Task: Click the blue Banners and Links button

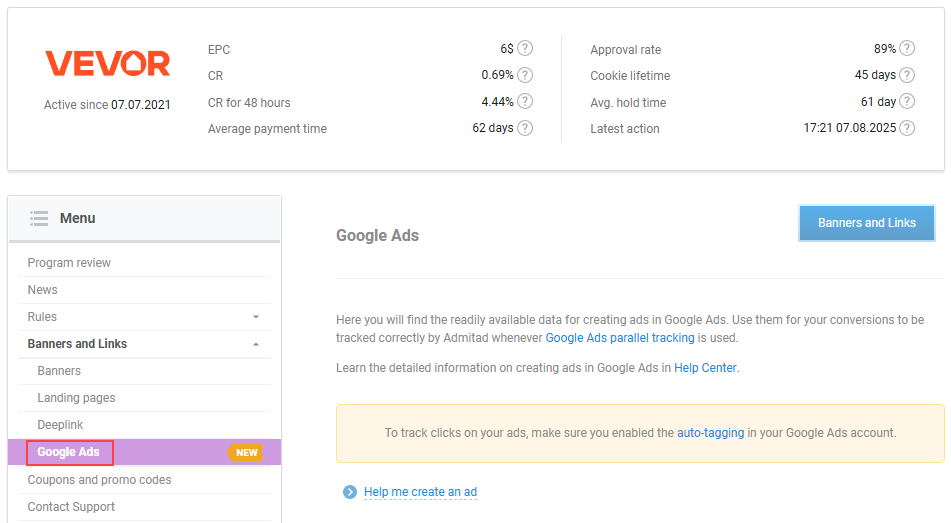Action: pyautogui.click(x=867, y=223)
